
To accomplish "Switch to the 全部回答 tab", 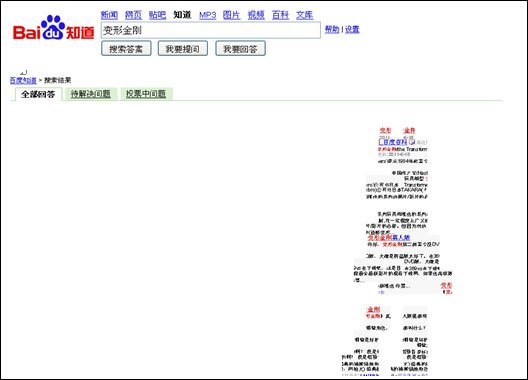I will point(38,94).
